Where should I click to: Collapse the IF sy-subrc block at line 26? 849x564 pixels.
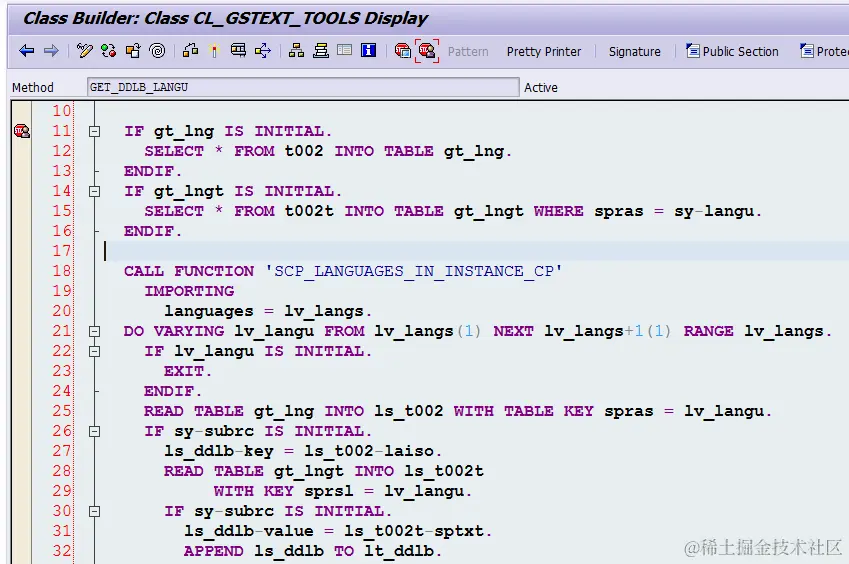click(95, 431)
